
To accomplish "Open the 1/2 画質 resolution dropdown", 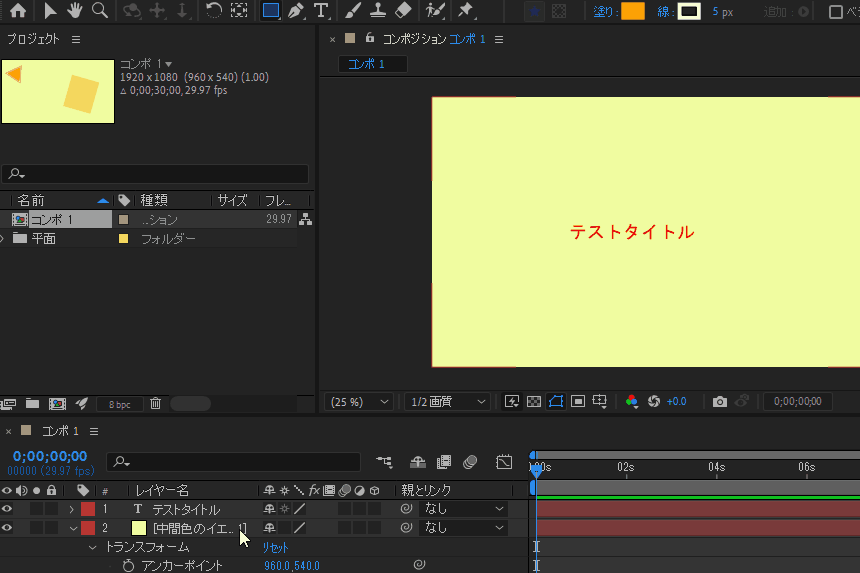I will click(447, 402).
